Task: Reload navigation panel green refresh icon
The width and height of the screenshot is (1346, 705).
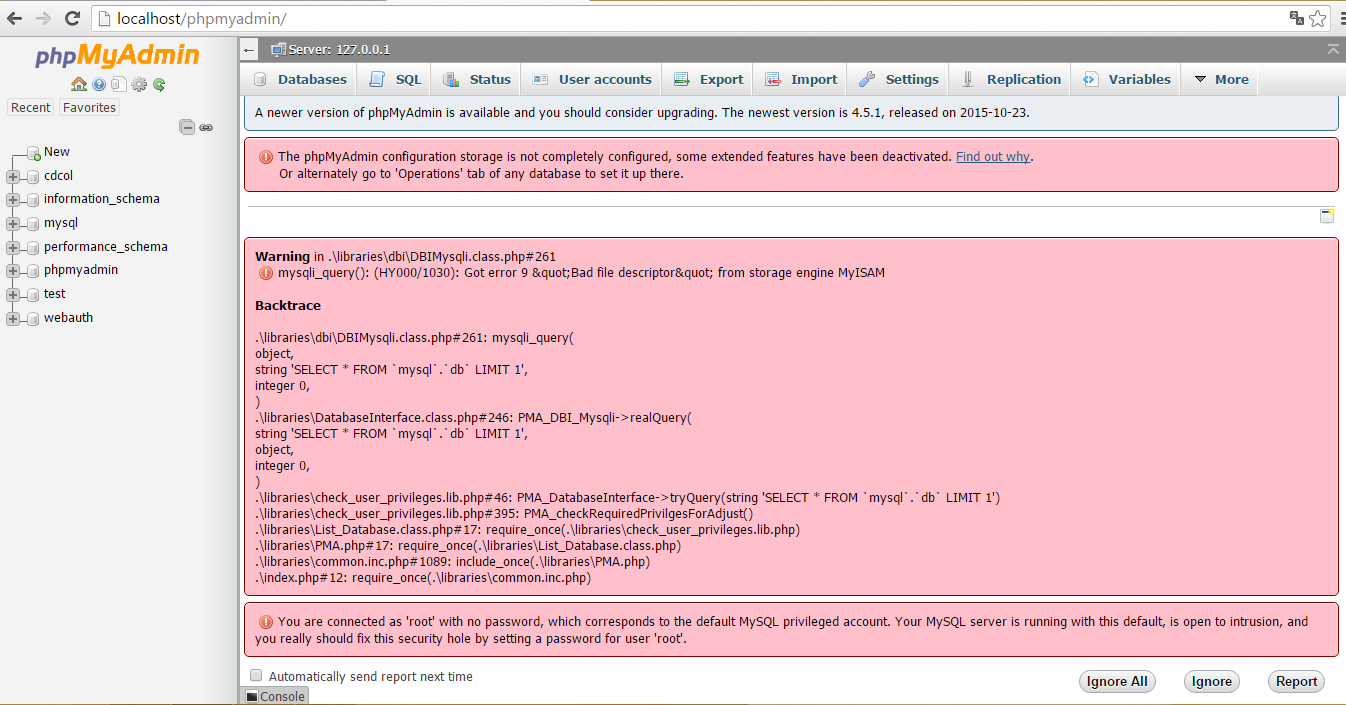Action: [x=159, y=85]
